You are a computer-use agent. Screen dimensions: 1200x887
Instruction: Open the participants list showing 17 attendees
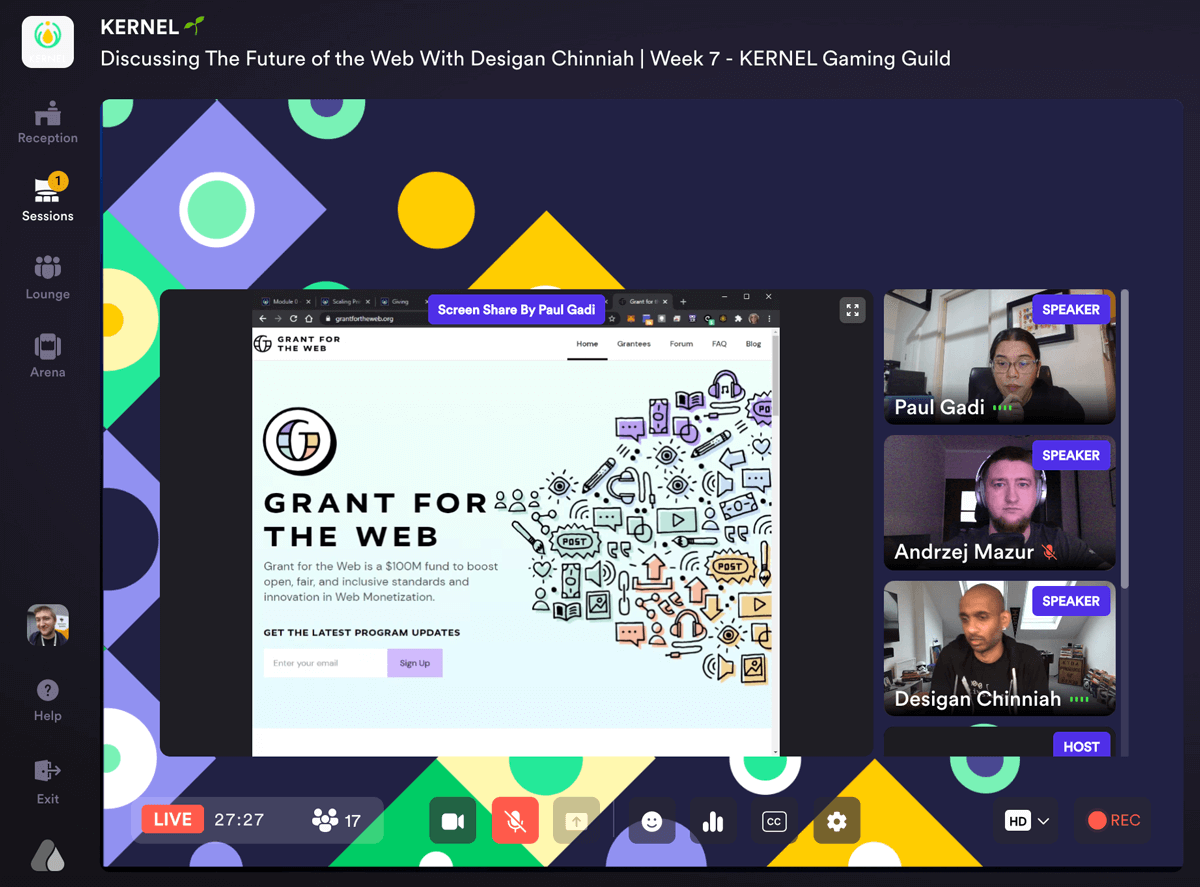point(341,819)
